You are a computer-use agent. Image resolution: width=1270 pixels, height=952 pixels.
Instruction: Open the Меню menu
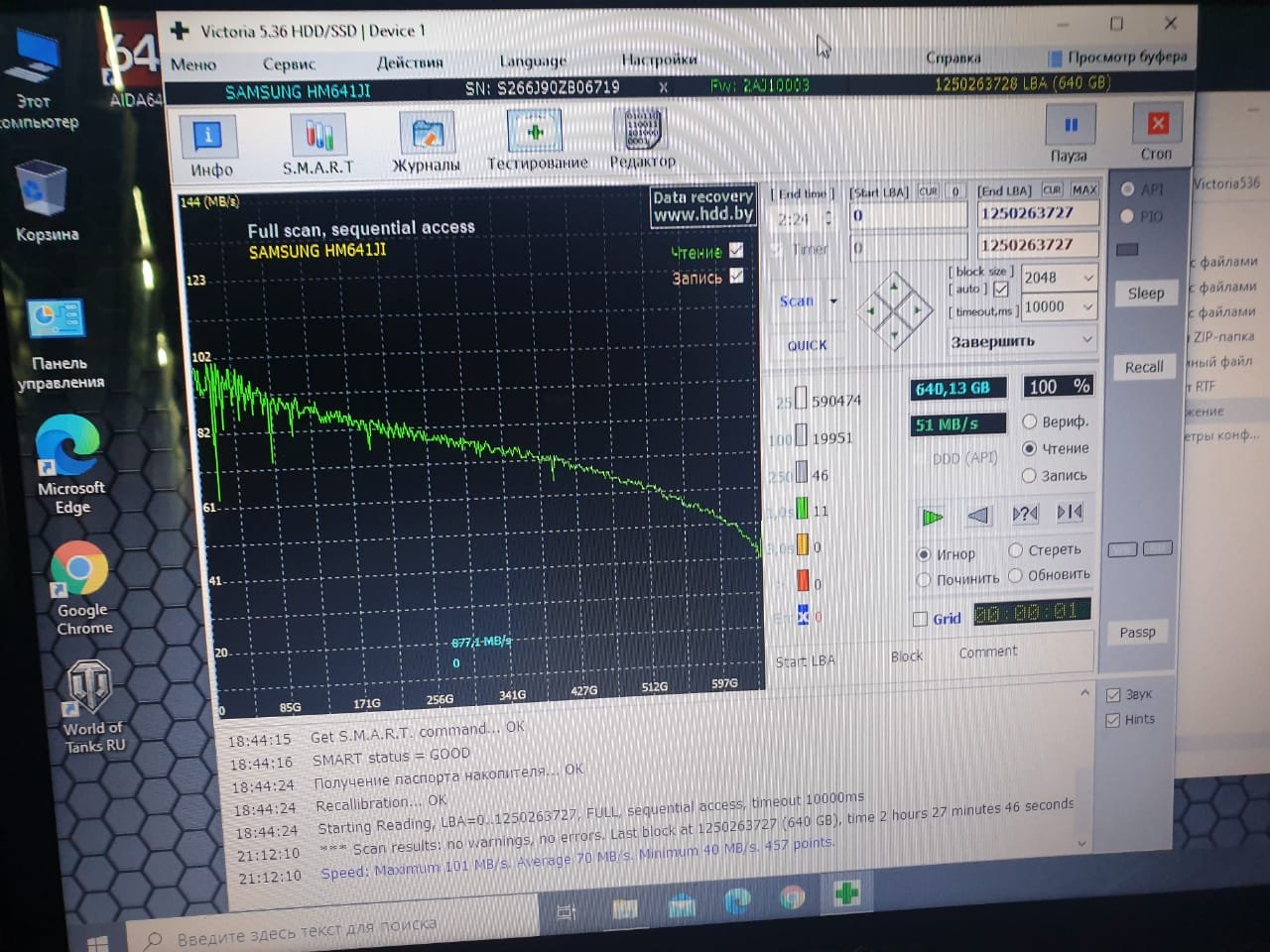coord(193,64)
